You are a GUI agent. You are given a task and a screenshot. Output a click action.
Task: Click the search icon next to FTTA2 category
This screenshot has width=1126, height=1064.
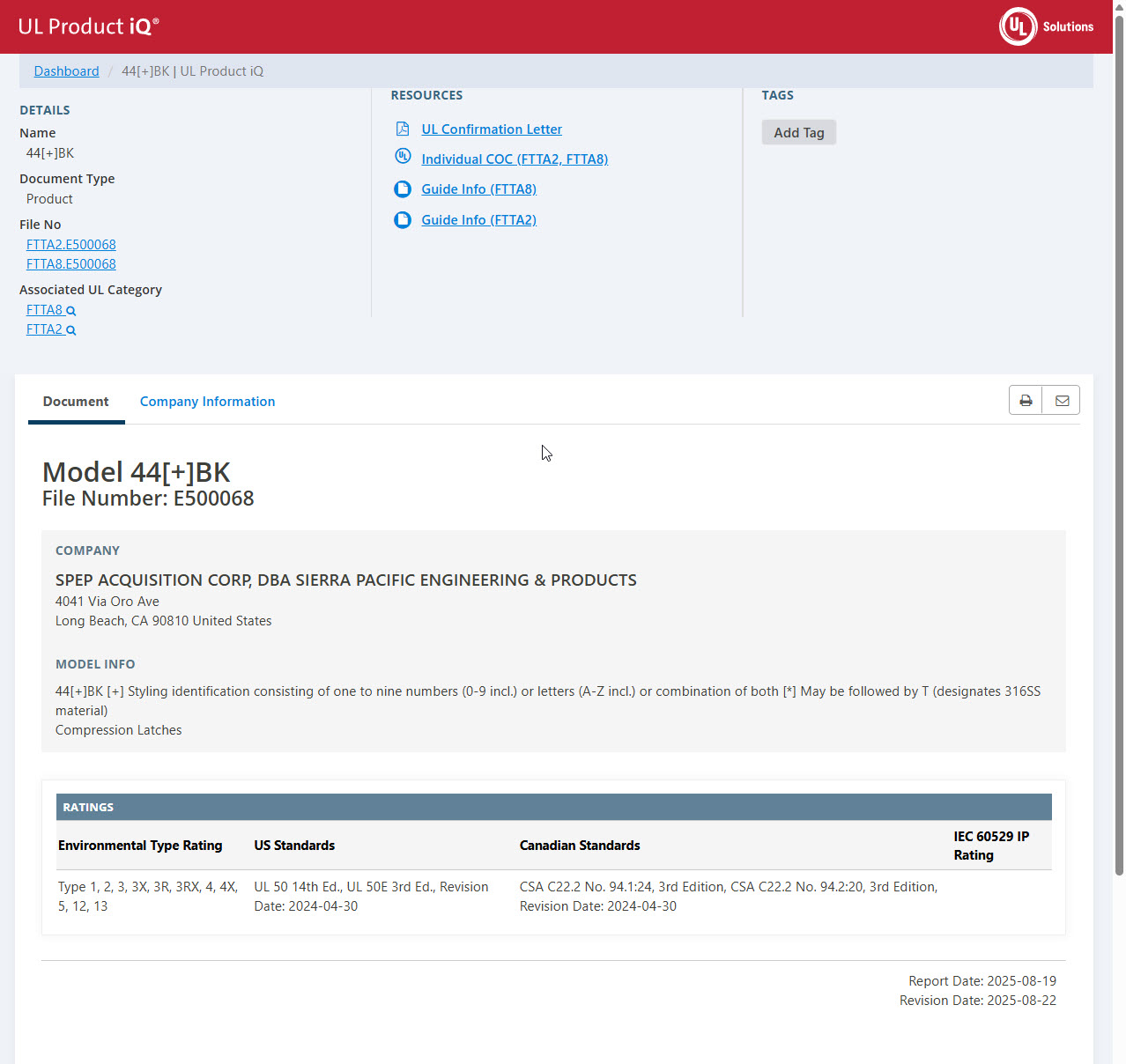click(71, 330)
